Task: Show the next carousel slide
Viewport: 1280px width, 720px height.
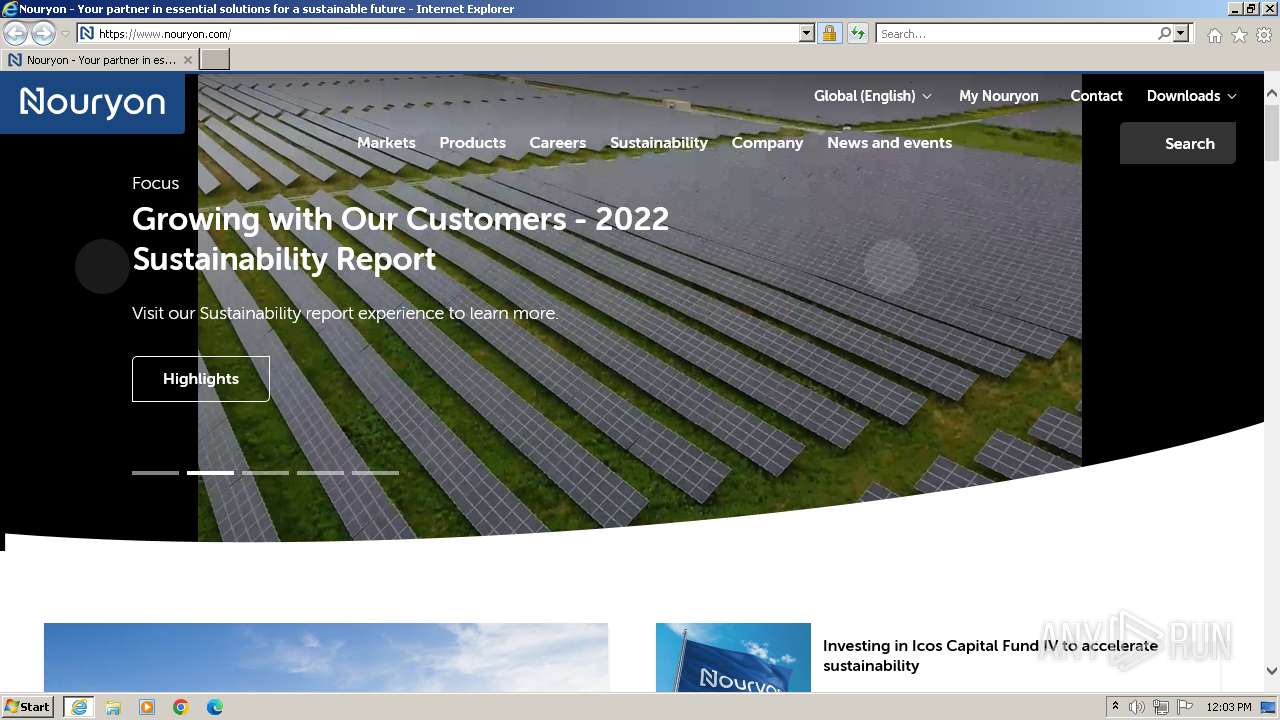Action: (x=891, y=266)
